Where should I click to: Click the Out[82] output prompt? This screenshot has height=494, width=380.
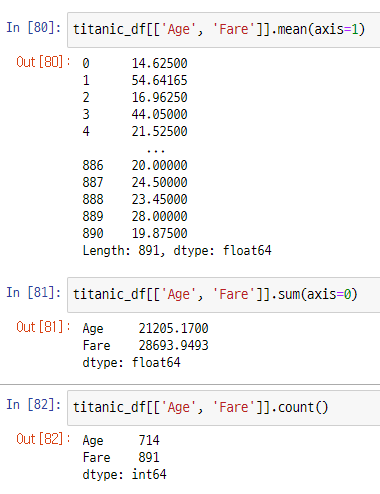[43, 439]
